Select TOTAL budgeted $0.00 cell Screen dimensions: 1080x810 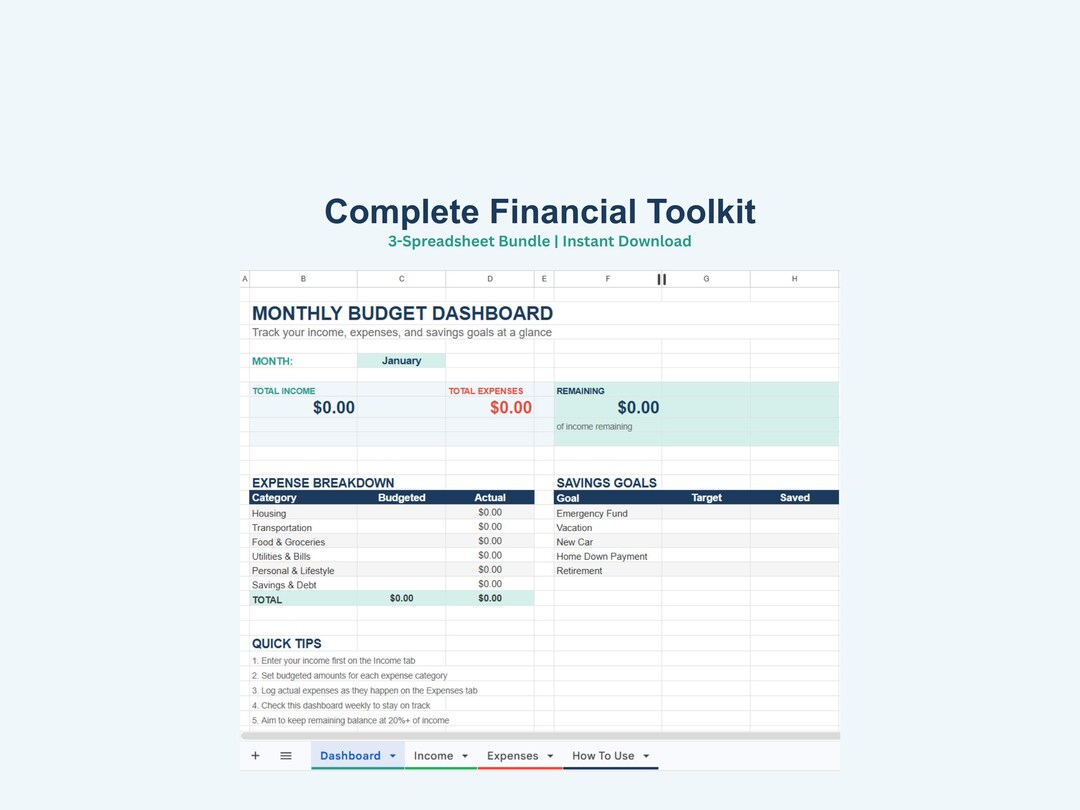click(402, 599)
